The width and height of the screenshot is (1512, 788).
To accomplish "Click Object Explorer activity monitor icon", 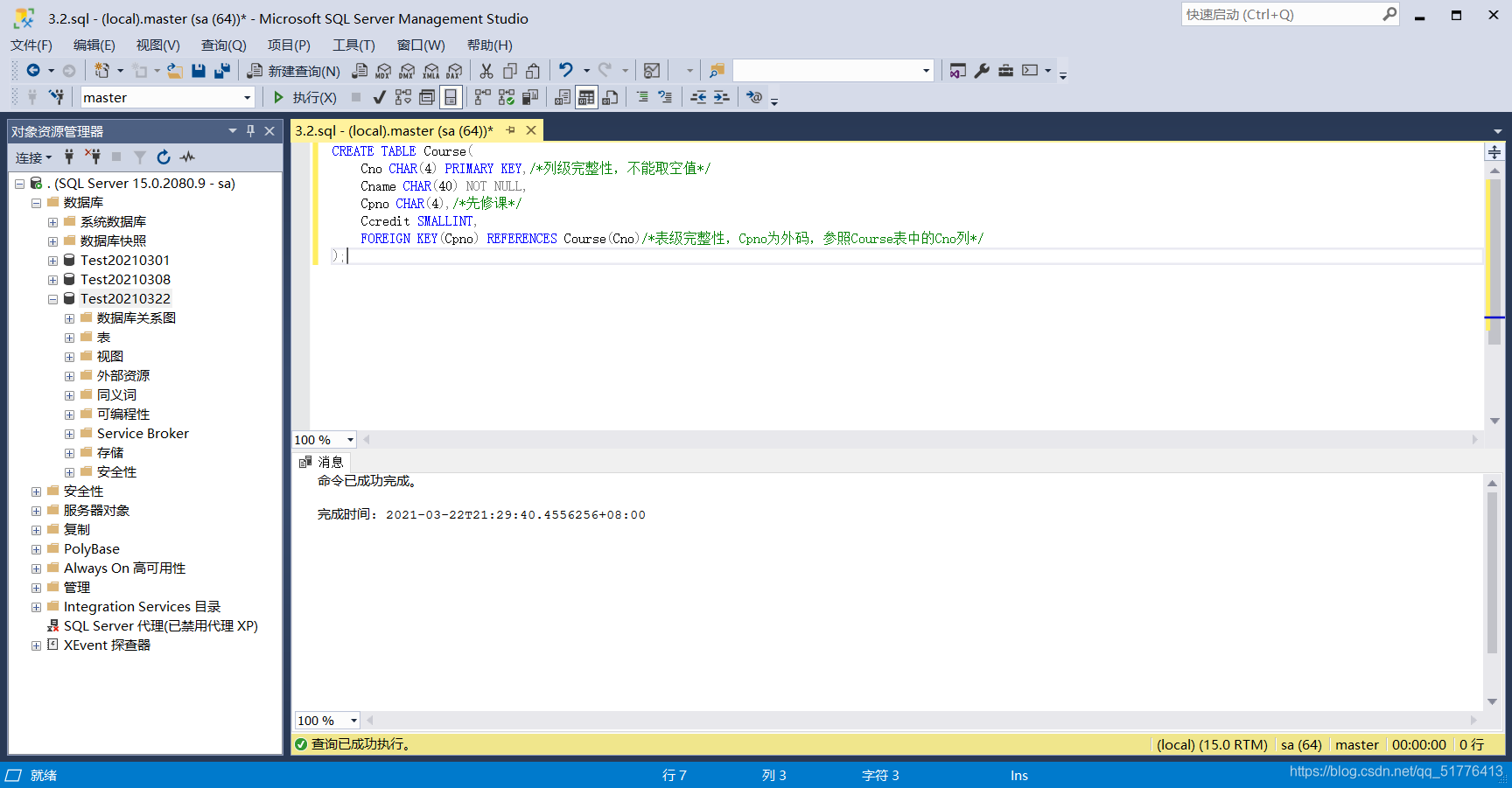I will pos(187,157).
